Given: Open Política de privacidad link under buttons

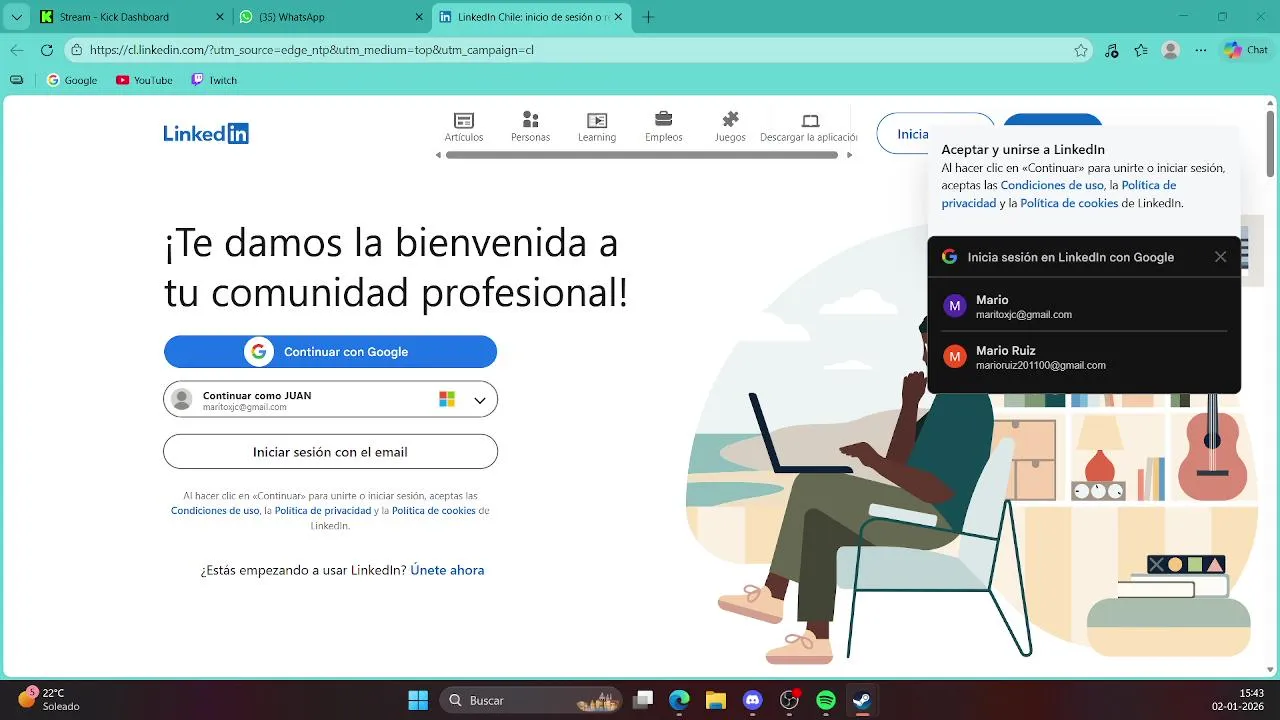Looking at the screenshot, I should tap(323, 511).
